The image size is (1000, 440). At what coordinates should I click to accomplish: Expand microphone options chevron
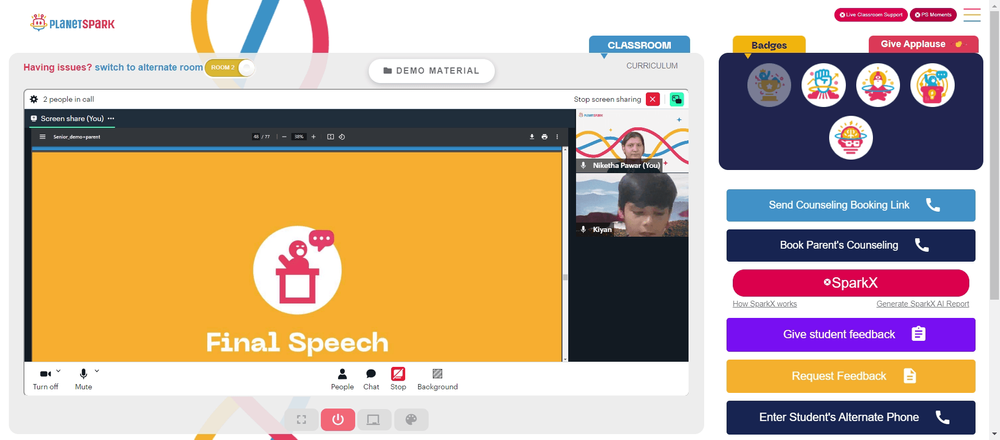(97, 370)
